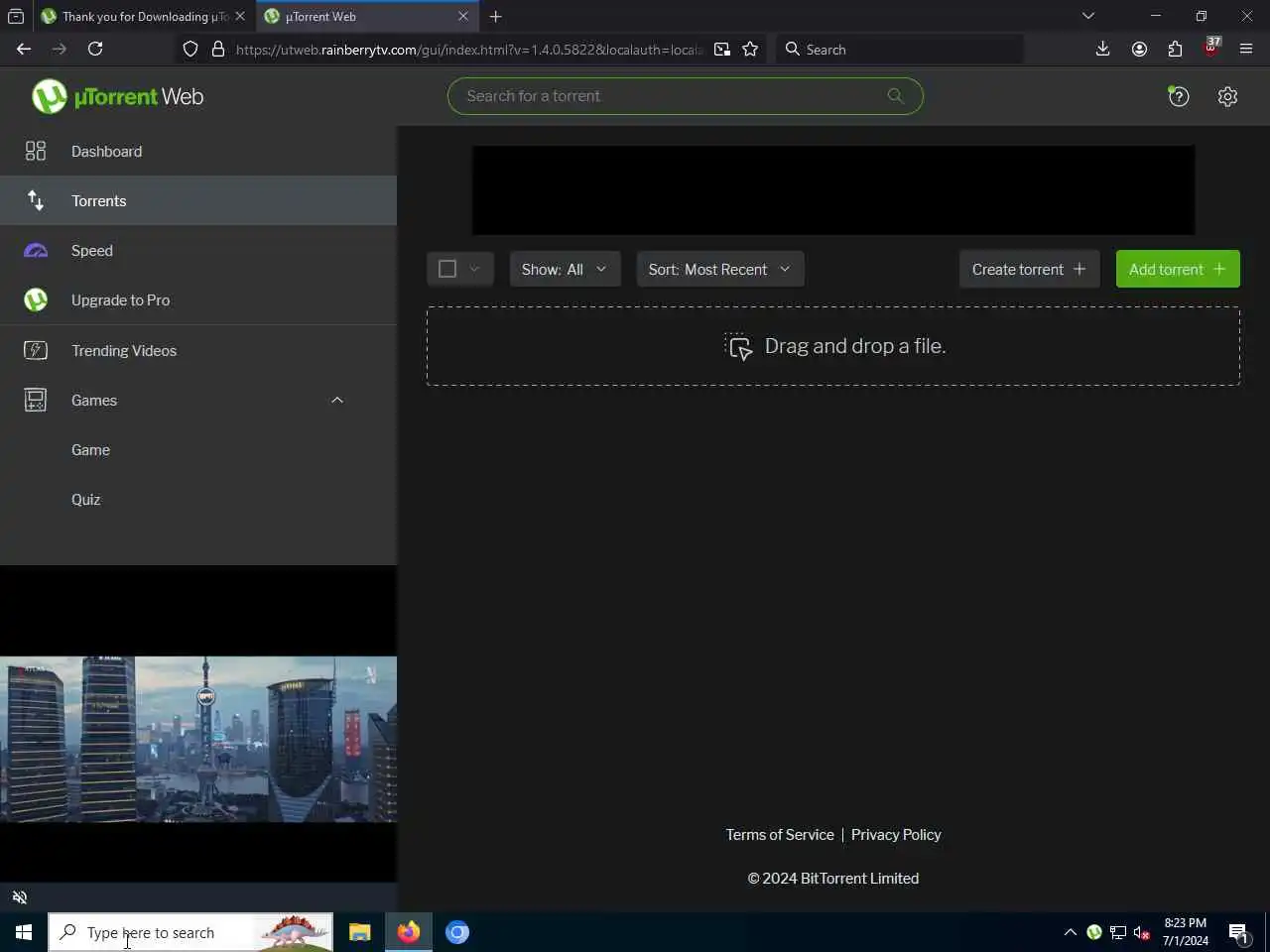This screenshot has width=1270, height=952.
Task: Open muted volume tray icon
Action: pyautogui.click(x=1142, y=932)
